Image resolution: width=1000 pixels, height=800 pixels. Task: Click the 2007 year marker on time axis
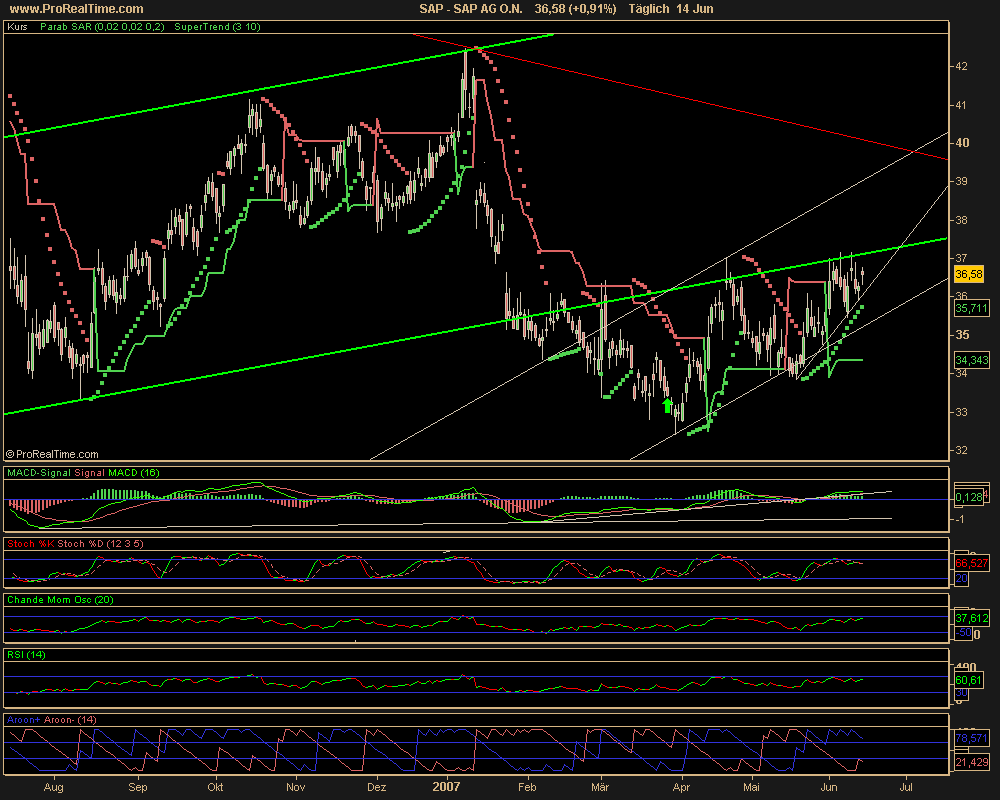446,787
